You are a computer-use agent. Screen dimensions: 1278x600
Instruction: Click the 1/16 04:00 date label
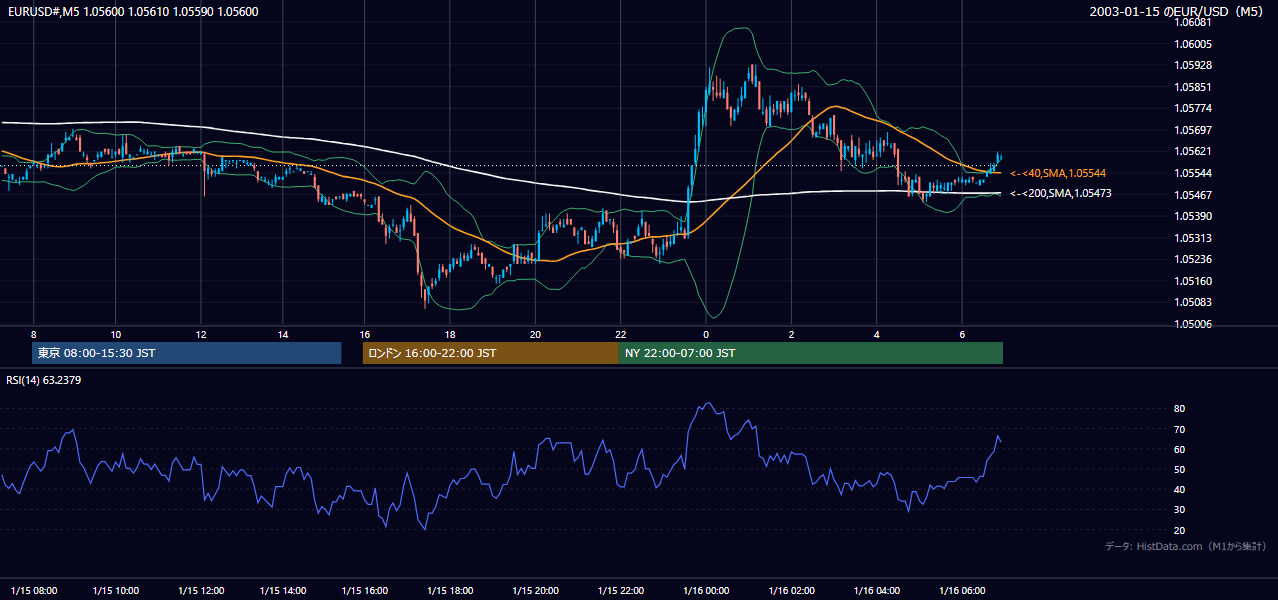[x=876, y=590]
